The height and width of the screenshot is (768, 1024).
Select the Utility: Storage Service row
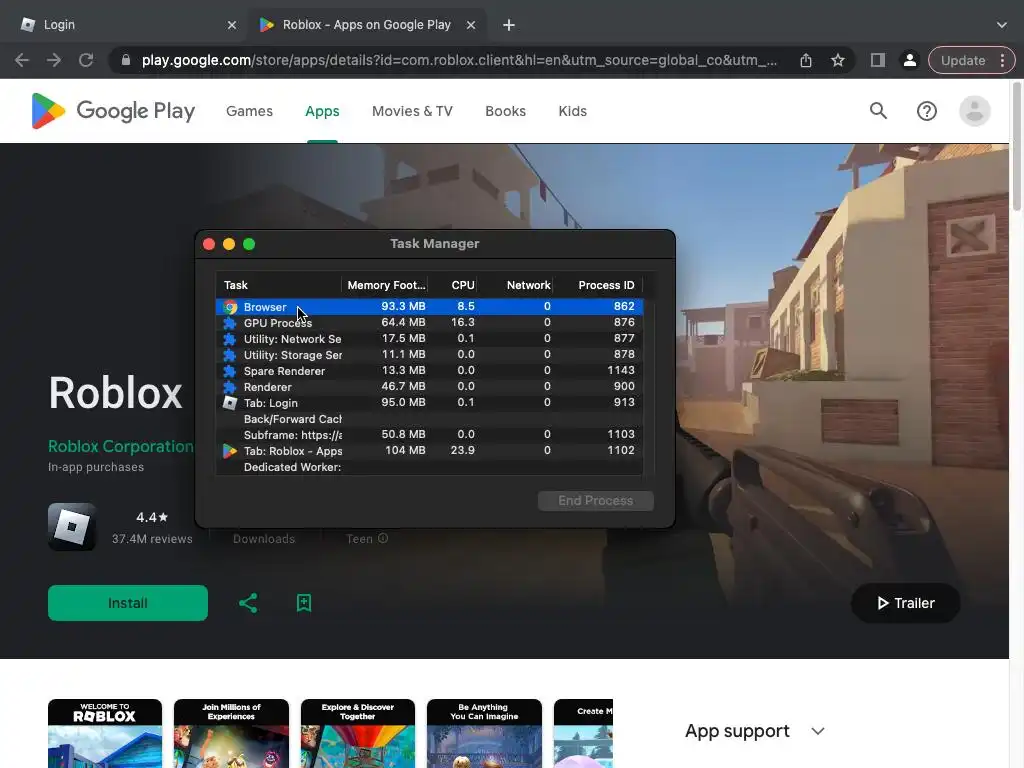tap(430, 355)
